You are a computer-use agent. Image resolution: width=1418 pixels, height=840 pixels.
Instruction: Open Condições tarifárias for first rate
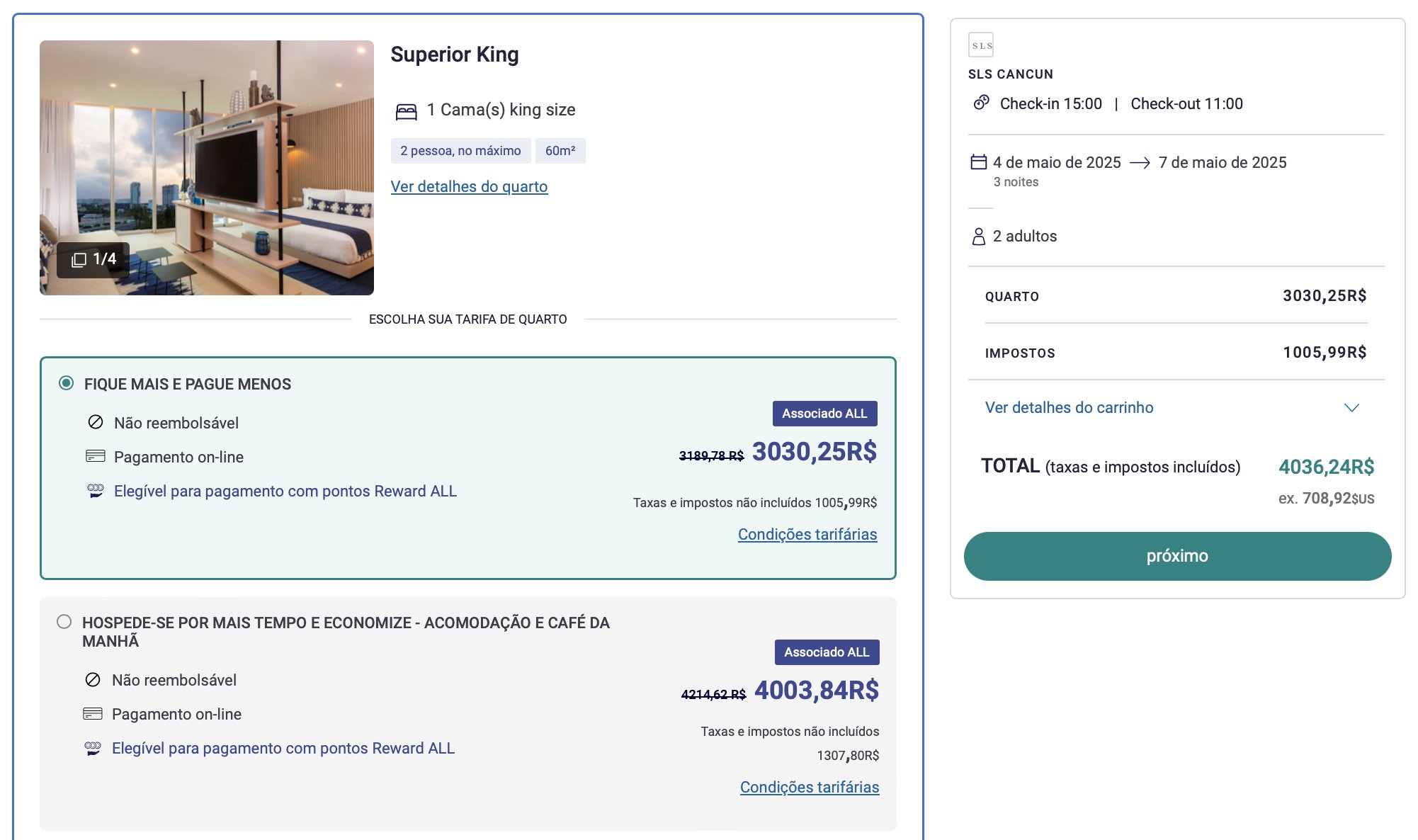click(807, 534)
